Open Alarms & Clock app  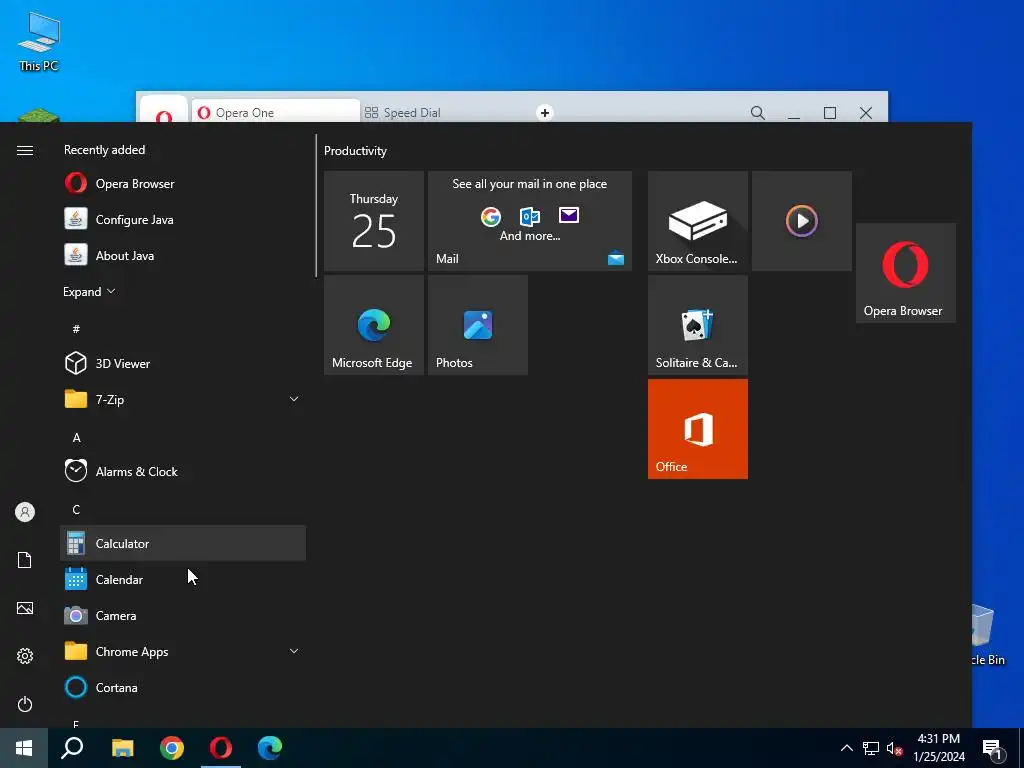[x=183, y=471]
